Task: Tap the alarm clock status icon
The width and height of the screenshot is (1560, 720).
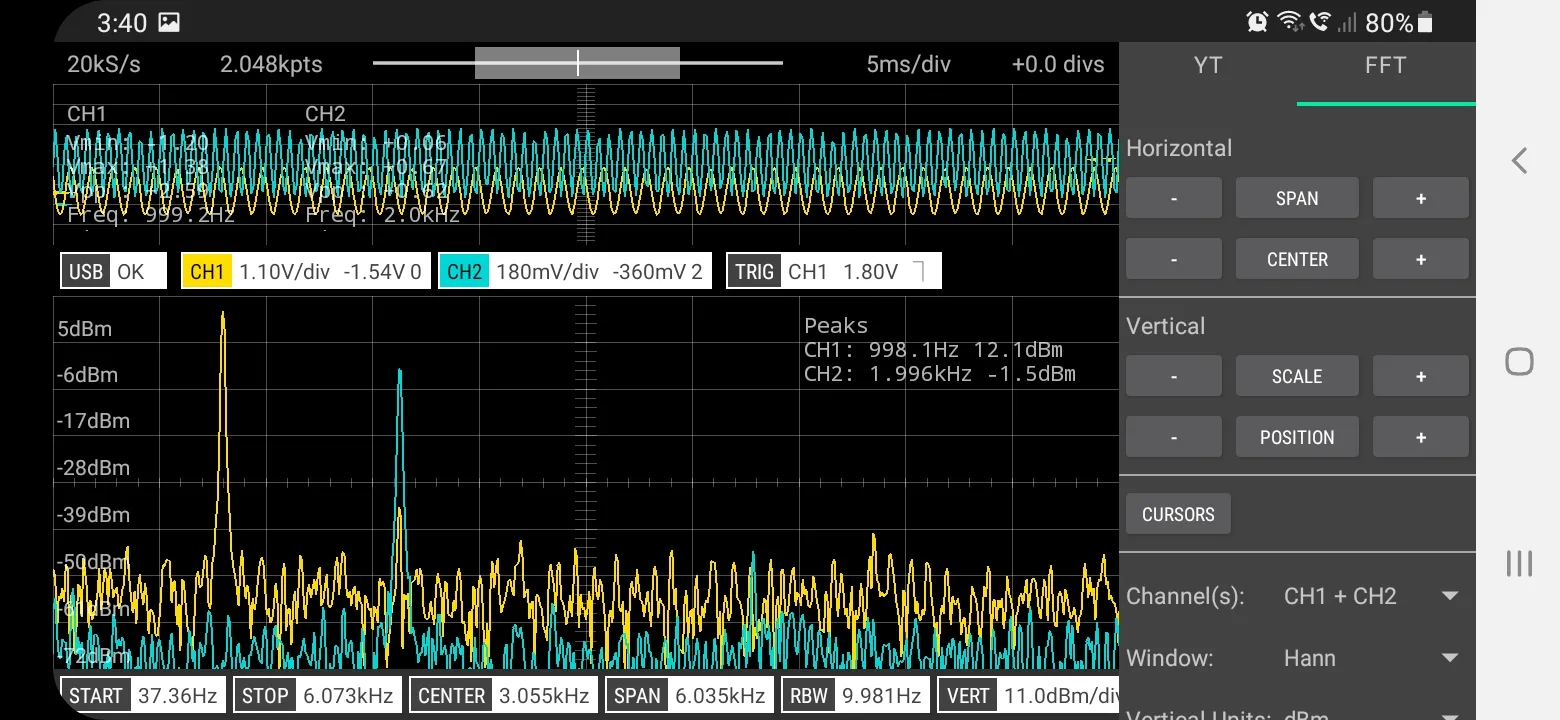Action: point(1257,22)
